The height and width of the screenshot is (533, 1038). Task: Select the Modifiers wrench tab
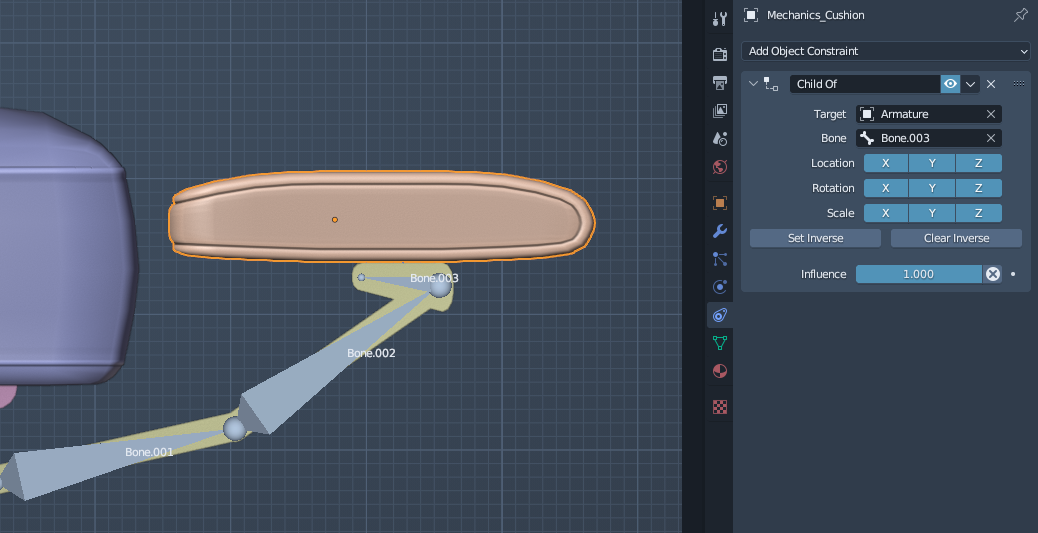click(719, 231)
